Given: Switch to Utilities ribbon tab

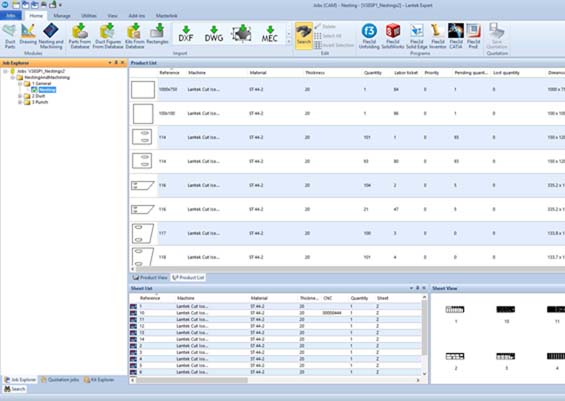Looking at the screenshot, I should coord(89,16).
